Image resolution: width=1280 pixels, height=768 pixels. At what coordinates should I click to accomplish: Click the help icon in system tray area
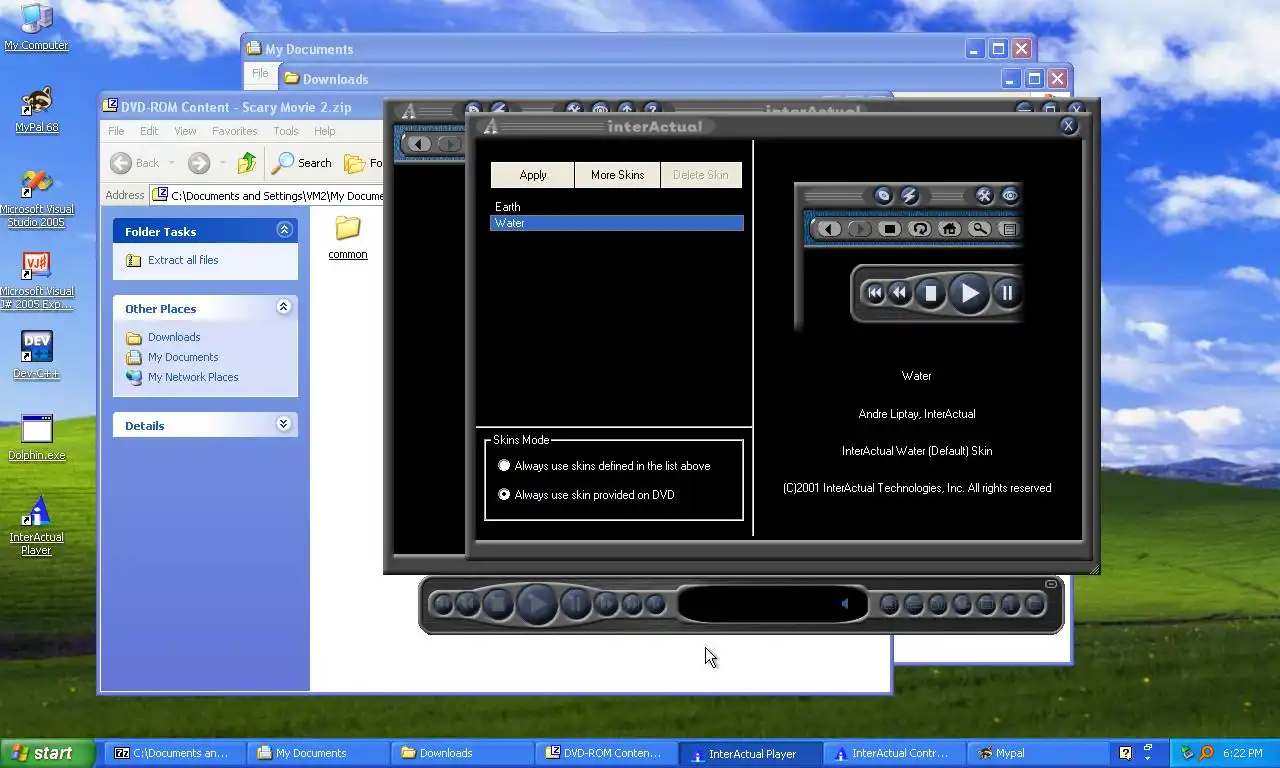tap(1125, 753)
